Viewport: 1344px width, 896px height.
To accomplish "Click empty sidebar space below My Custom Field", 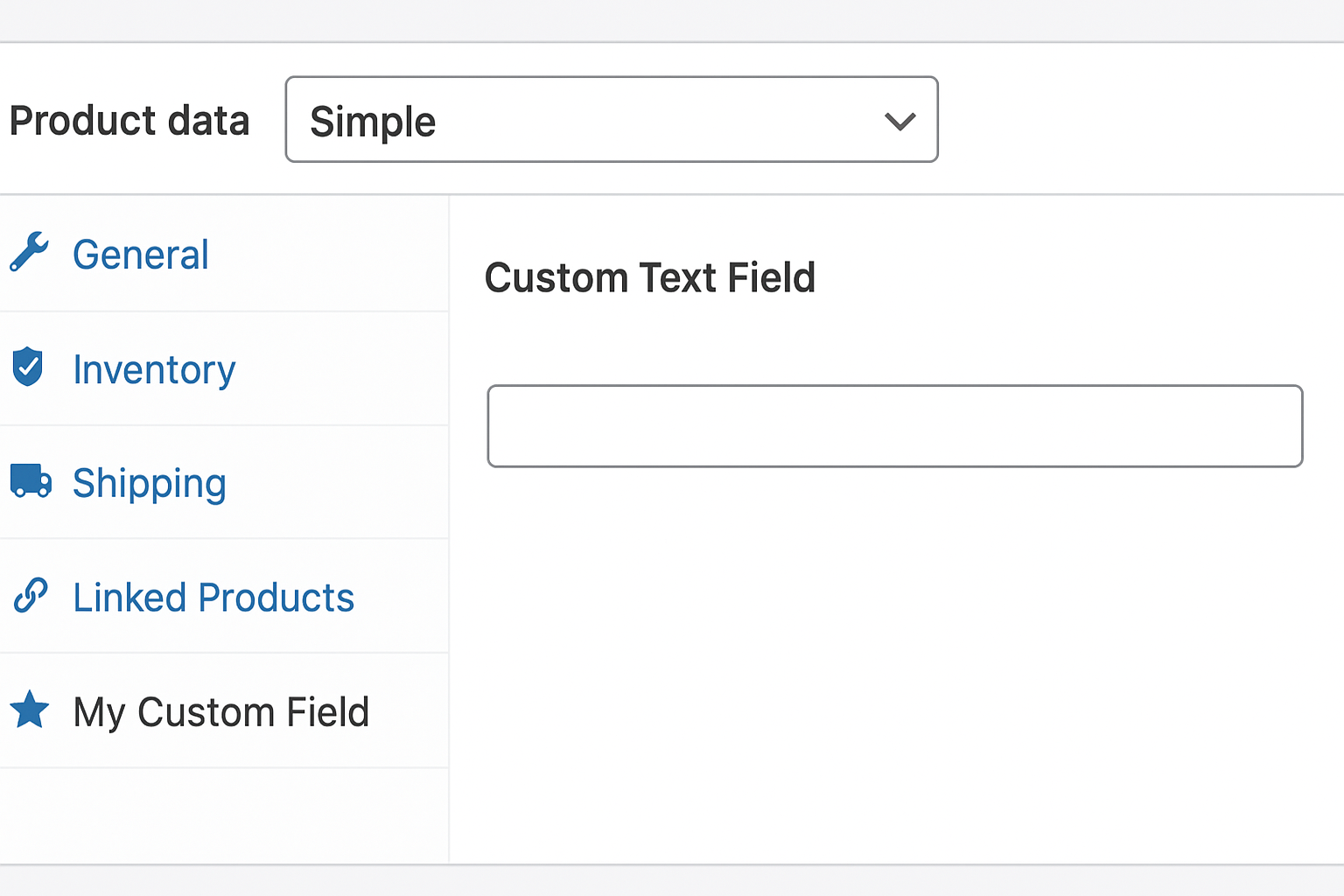I will click(224, 815).
